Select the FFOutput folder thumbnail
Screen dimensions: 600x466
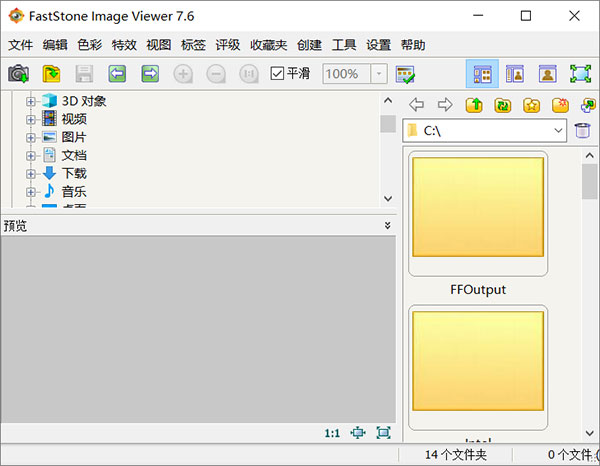point(478,213)
